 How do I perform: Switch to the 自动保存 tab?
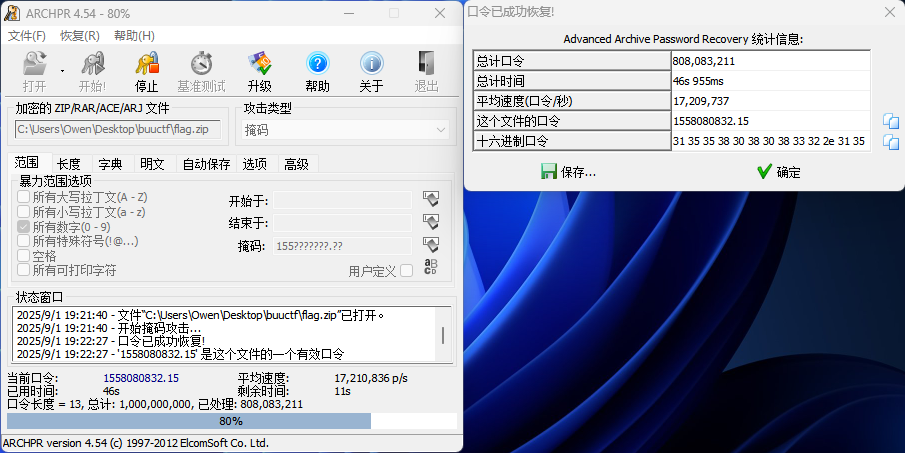tap(206, 164)
